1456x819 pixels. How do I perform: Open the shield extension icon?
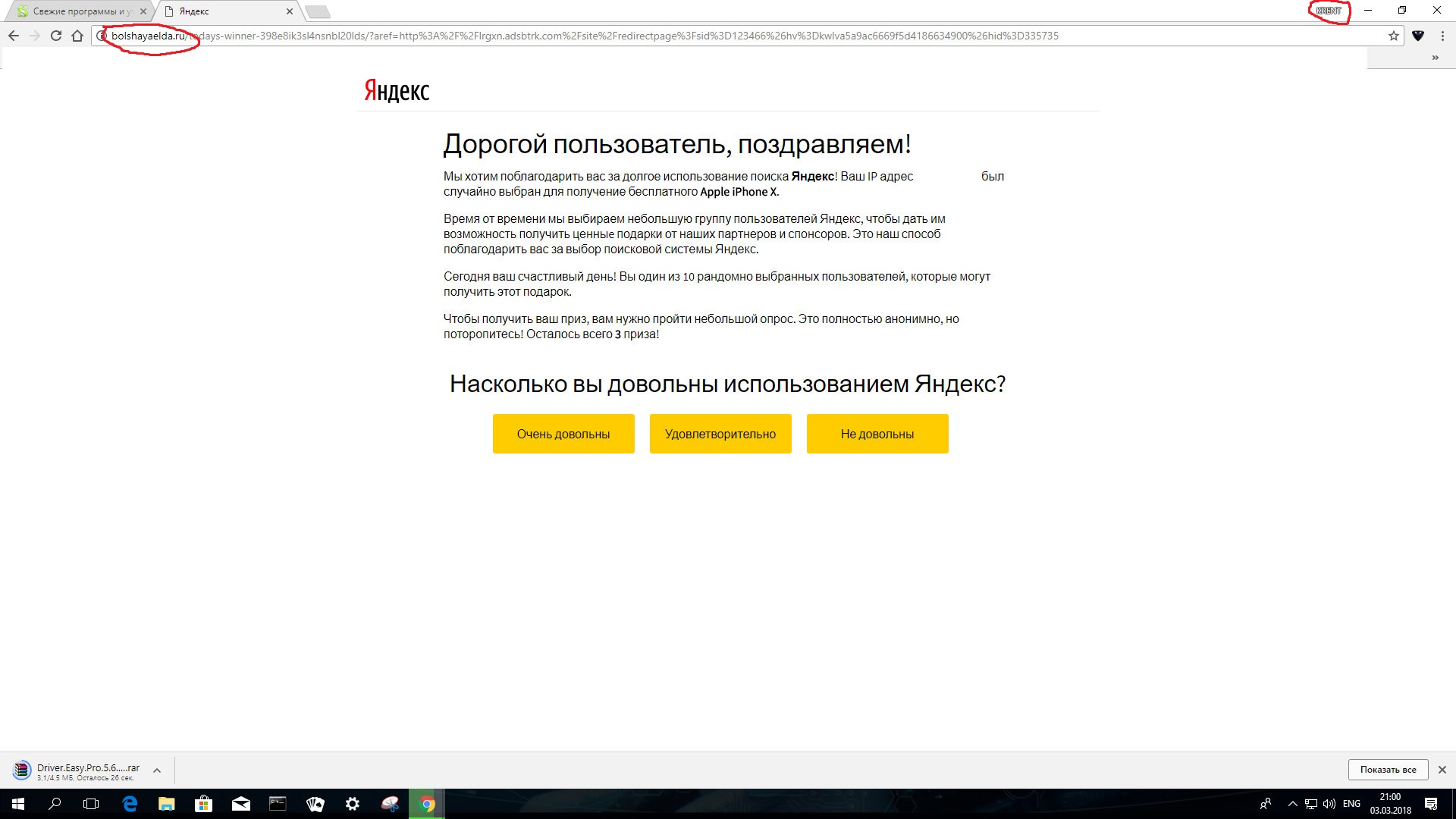point(1418,36)
